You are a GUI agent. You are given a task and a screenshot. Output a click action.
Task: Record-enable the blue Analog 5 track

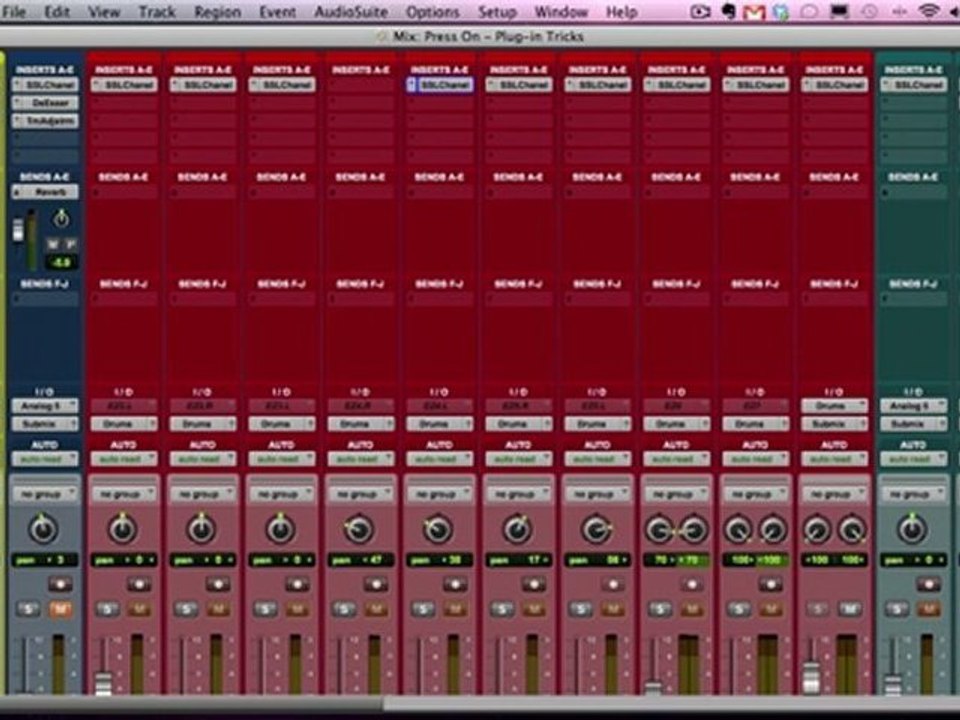click(60, 584)
